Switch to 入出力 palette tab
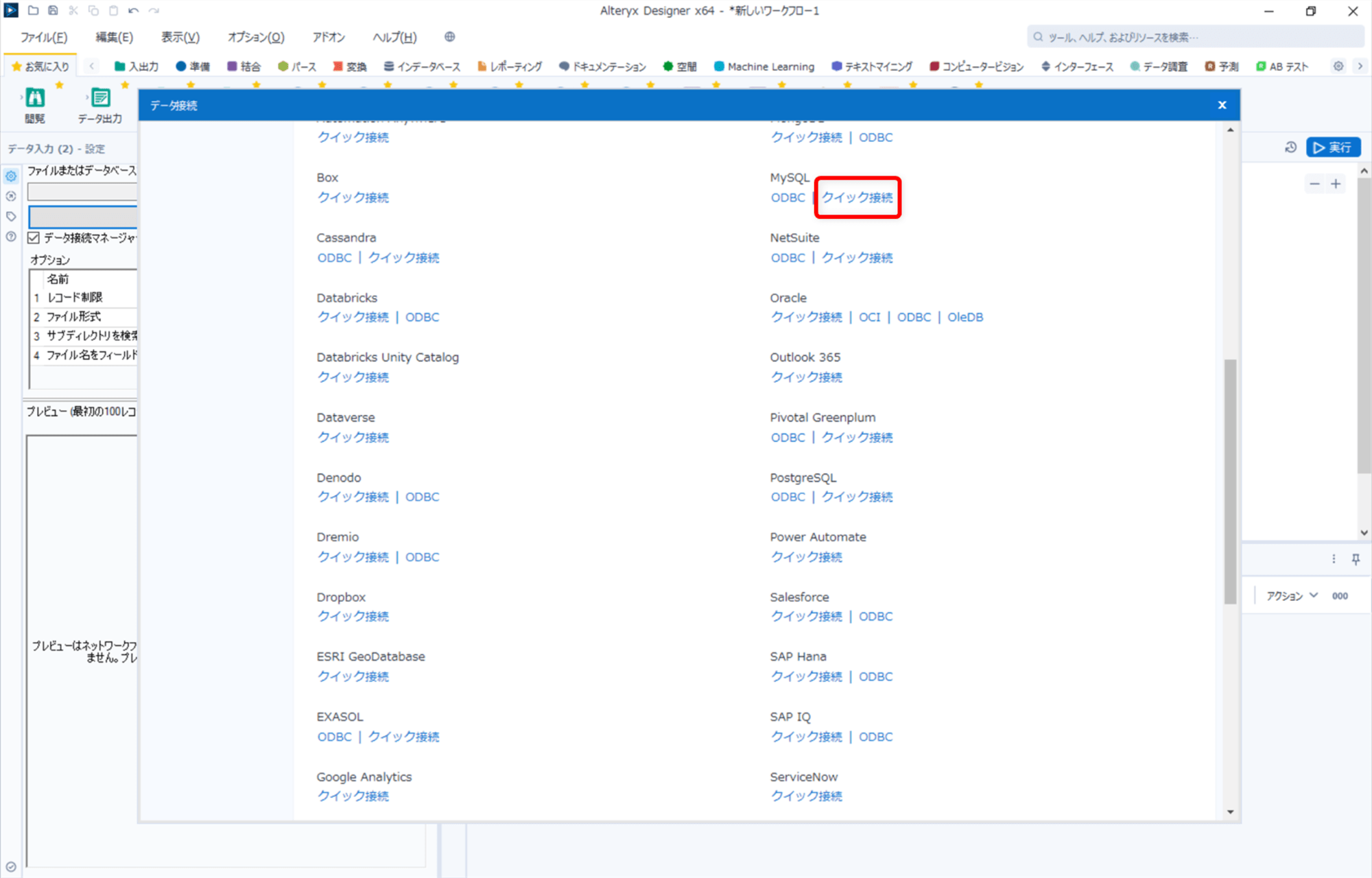 pos(137,67)
